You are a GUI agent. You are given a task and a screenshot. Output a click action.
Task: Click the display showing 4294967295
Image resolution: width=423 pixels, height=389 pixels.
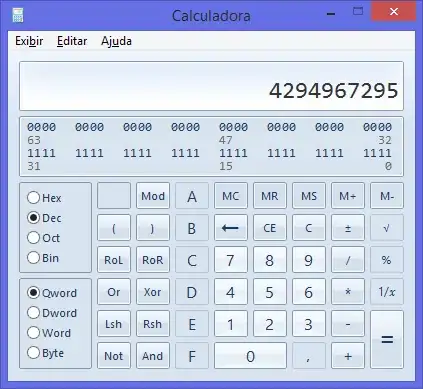pos(211,86)
